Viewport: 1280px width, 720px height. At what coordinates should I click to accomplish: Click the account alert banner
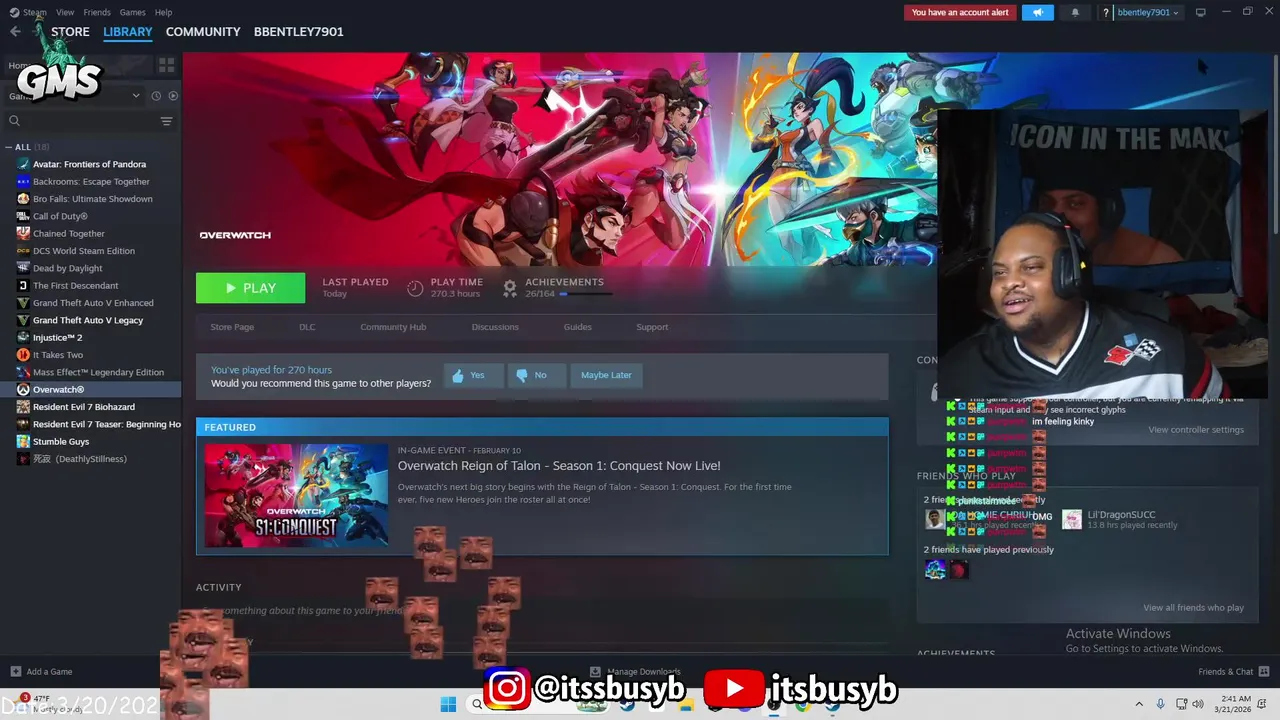point(960,12)
